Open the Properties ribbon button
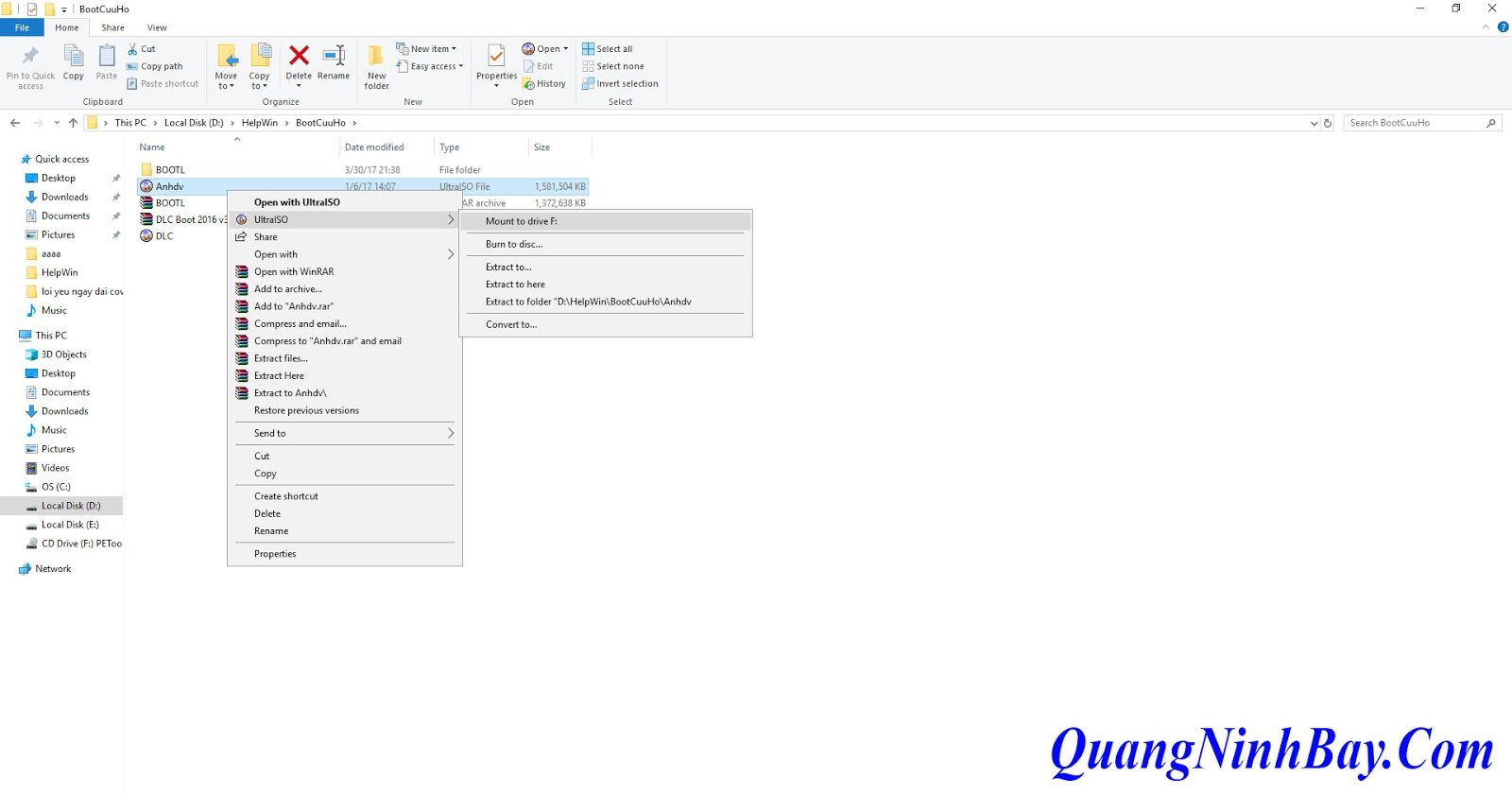 point(496,66)
